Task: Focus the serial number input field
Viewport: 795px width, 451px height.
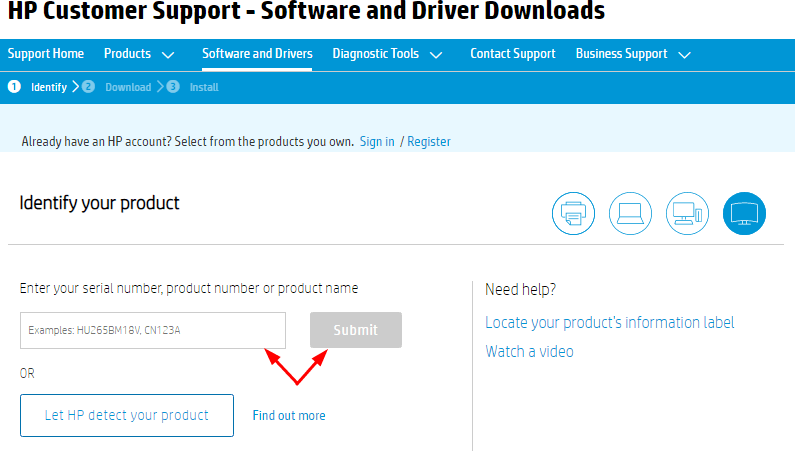Action: click(153, 330)
